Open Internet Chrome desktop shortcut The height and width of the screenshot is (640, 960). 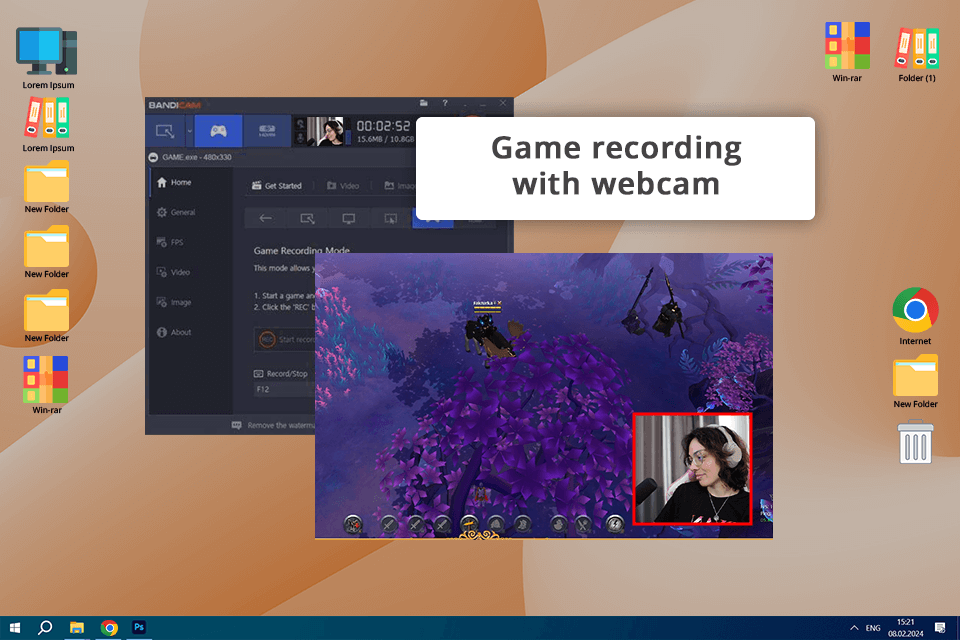tap(915, 317)
